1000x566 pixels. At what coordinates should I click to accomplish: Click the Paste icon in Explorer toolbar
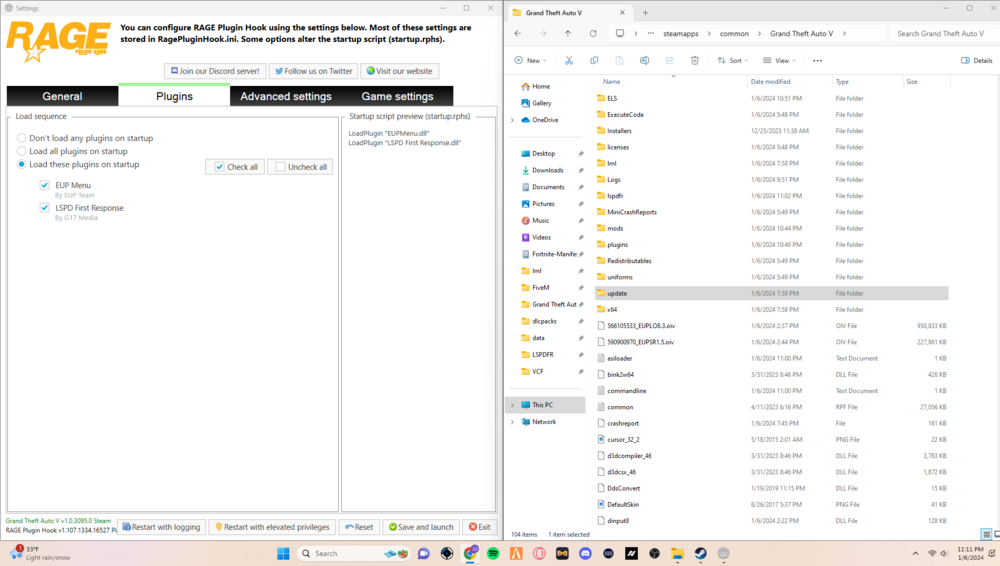pyautogui.click(x=619, y=61)
